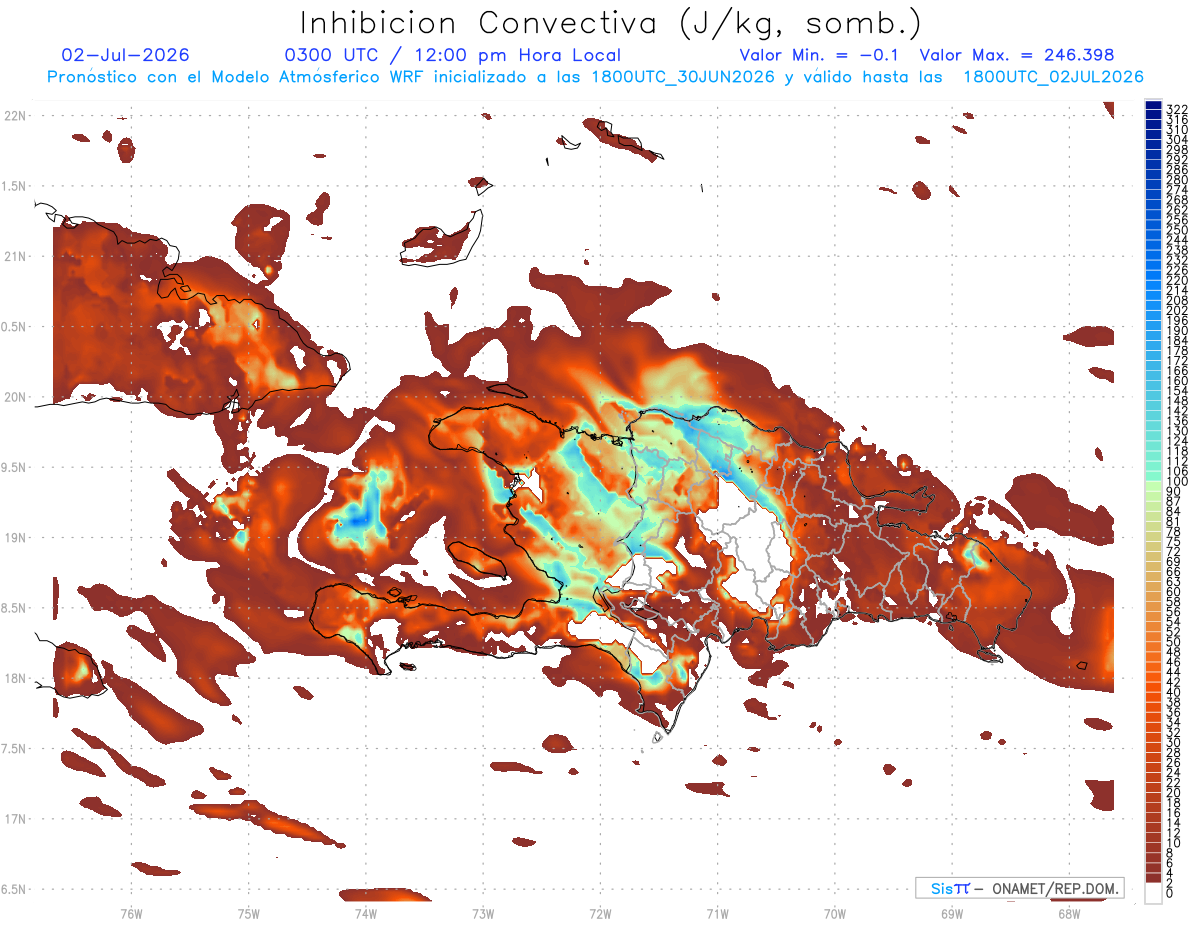Click the latitude label '20N'
This screenshot has width=1200, height=927.
[x=14, y=397]
